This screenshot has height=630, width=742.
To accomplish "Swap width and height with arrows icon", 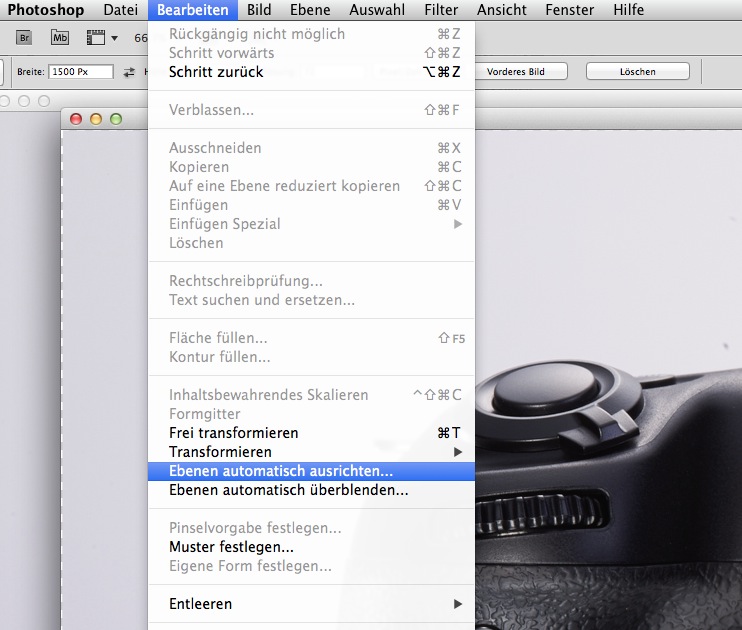I will click(x=130, y=72).
